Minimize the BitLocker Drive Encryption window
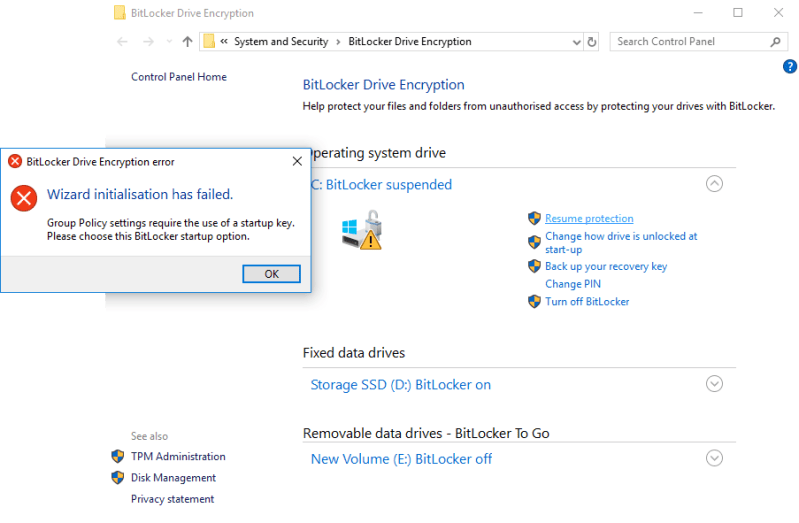 coord(698,13)
